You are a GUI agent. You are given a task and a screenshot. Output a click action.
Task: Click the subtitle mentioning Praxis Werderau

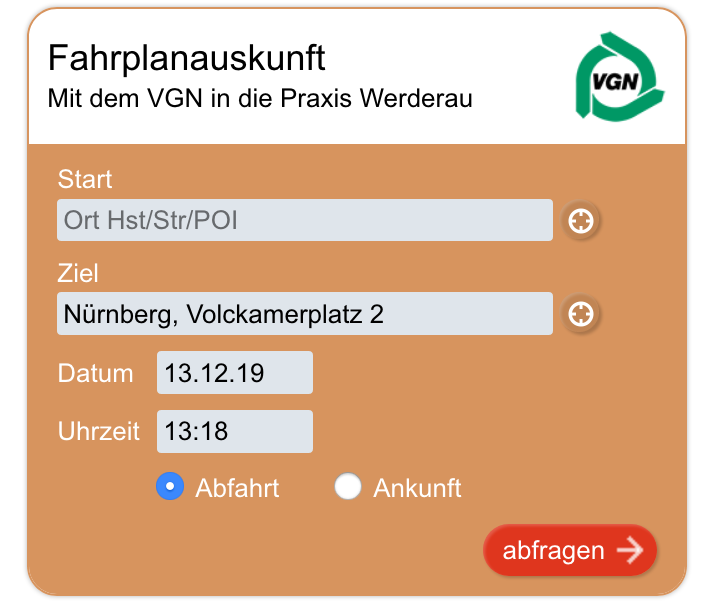tap(260, 99)
